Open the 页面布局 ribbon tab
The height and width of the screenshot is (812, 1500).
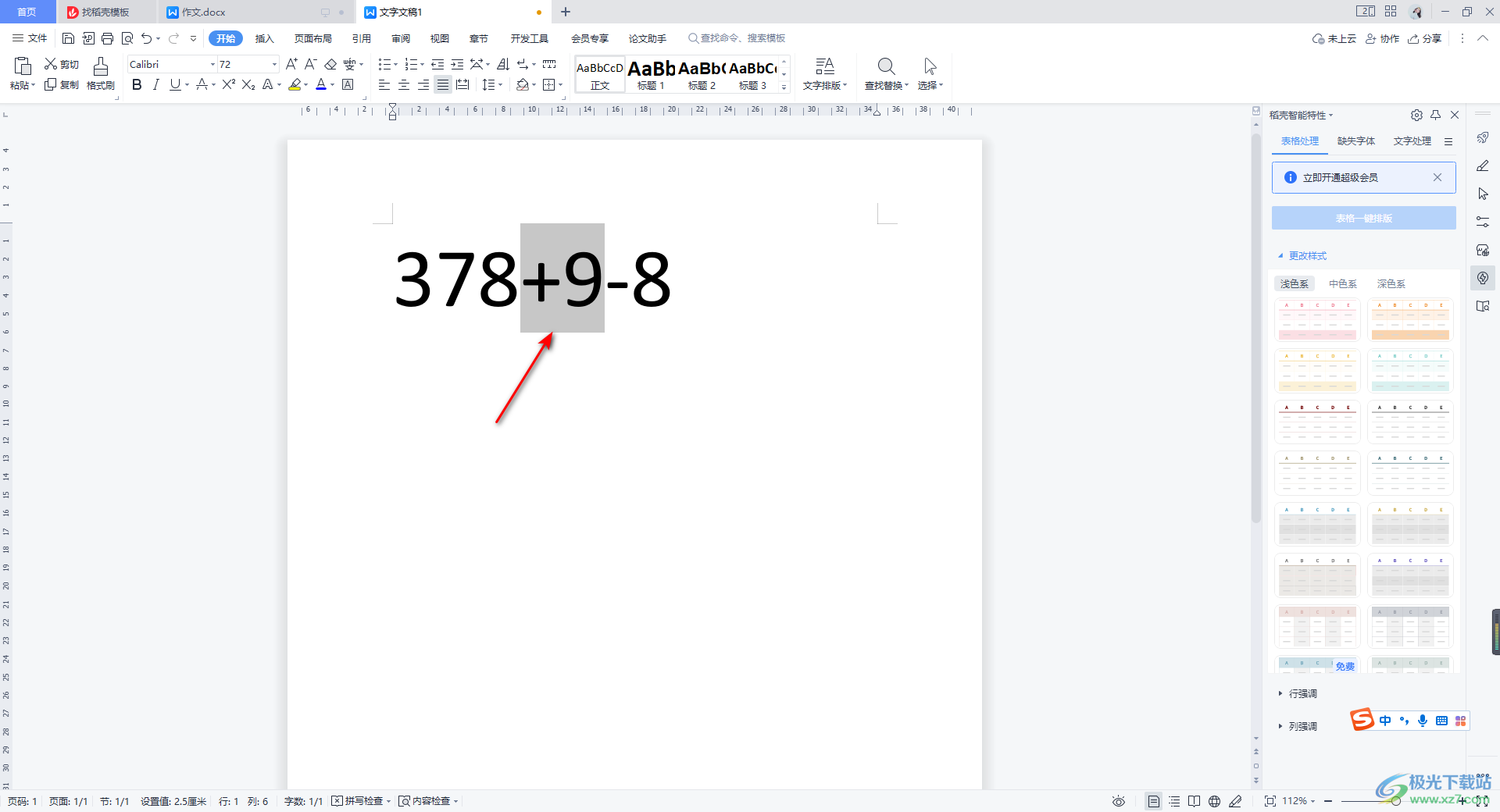click(x=313, y=38)
